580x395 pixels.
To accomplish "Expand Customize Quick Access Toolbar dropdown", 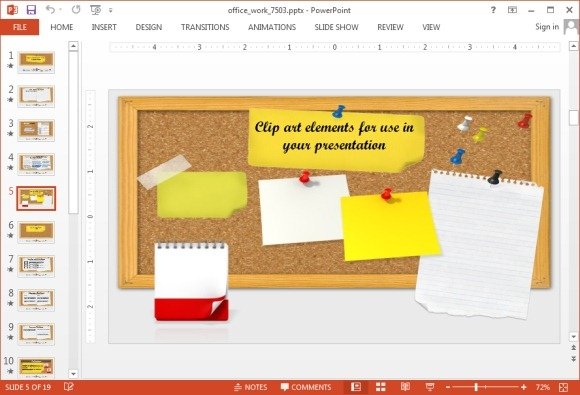I will point(111,10).
